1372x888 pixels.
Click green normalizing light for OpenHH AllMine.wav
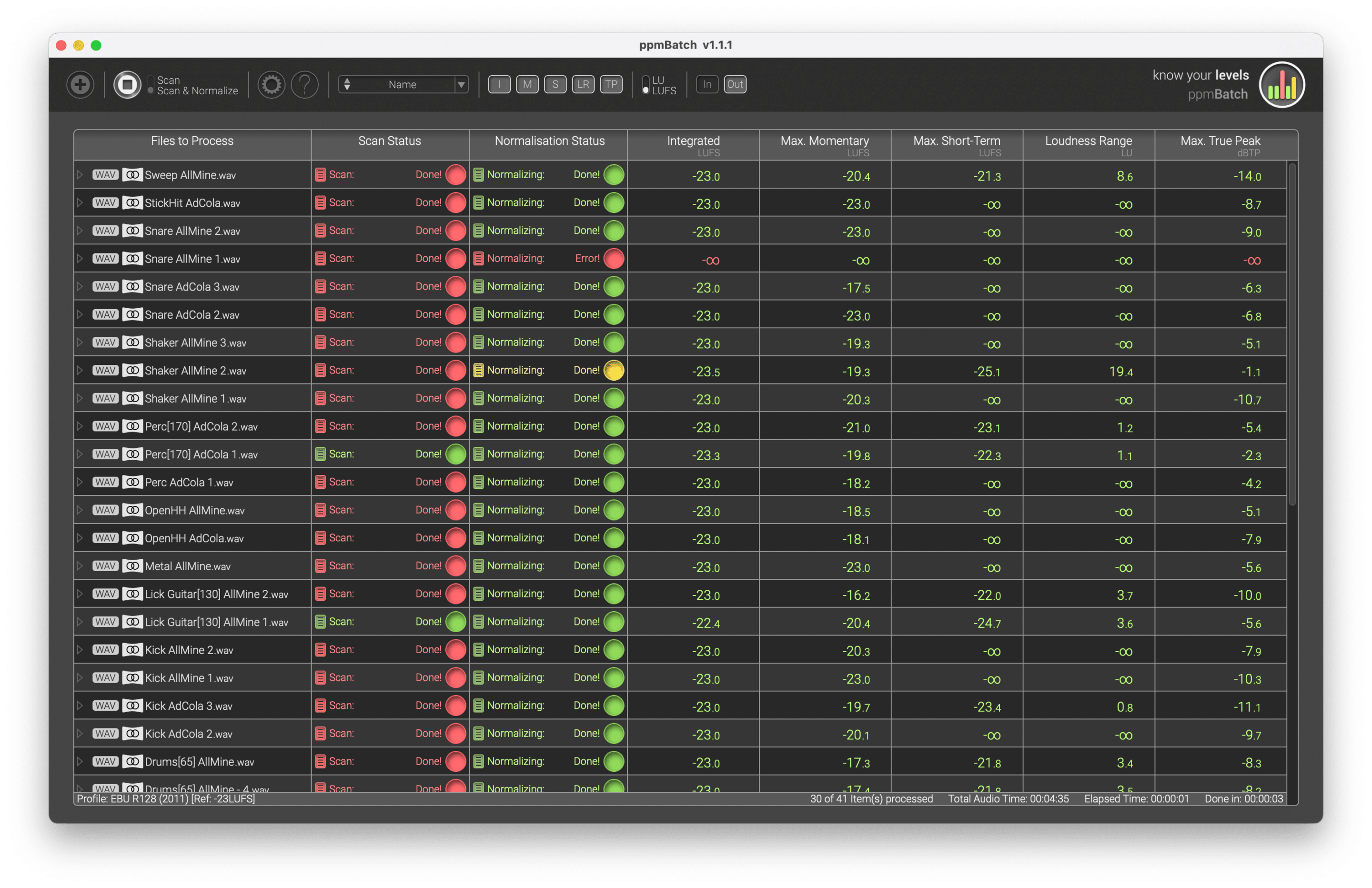click(614, 510)
